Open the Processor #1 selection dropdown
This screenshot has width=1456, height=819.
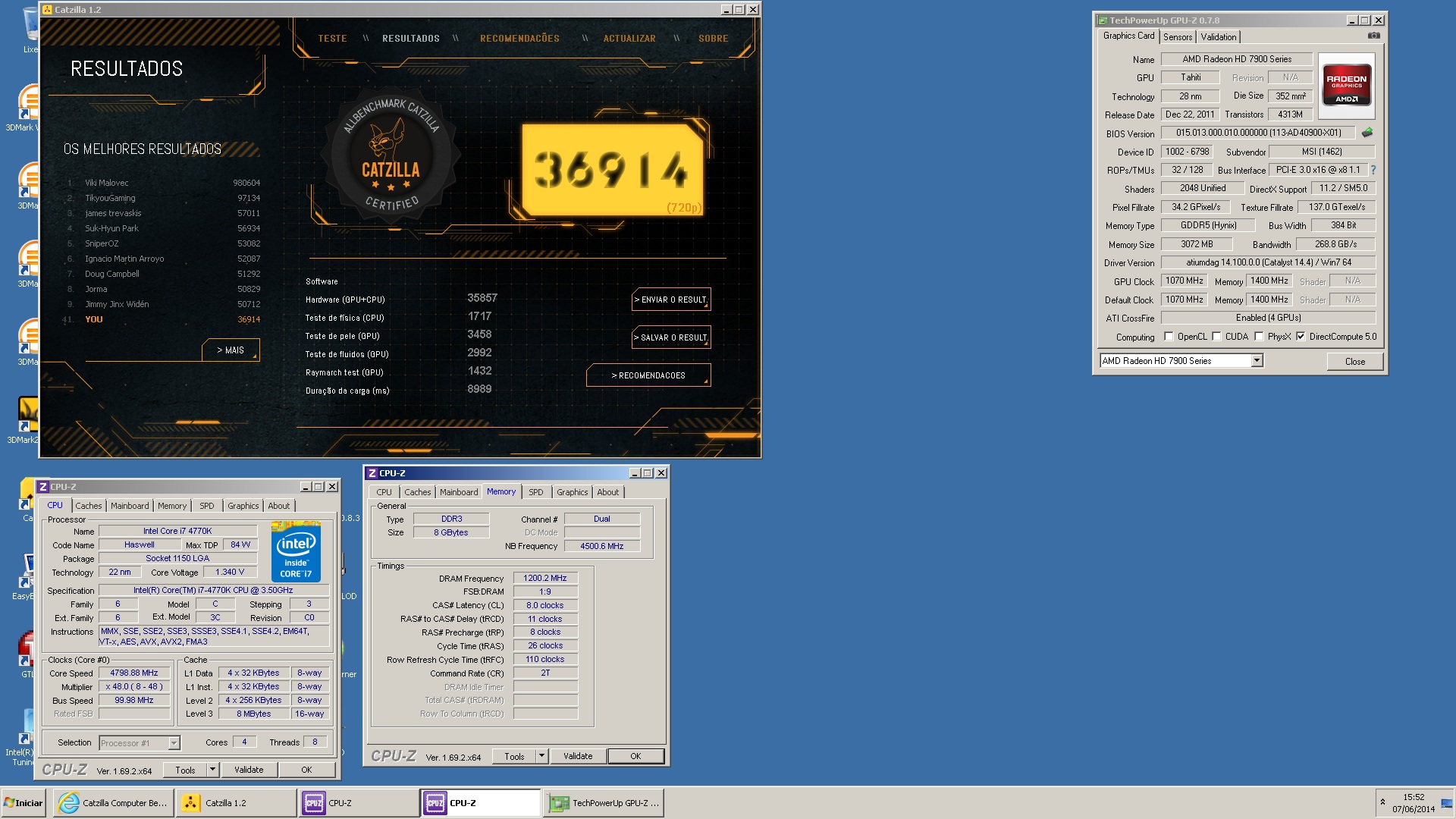click(174, 743)
